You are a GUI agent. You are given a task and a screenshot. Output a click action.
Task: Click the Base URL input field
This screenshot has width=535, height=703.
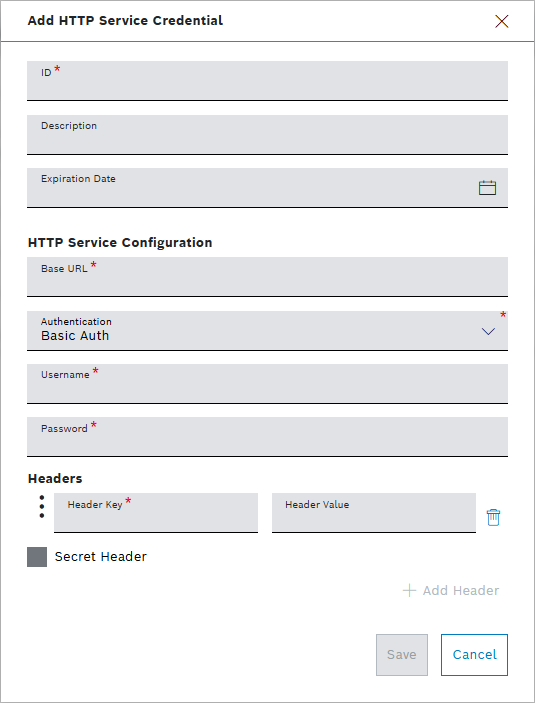(267, 277)
